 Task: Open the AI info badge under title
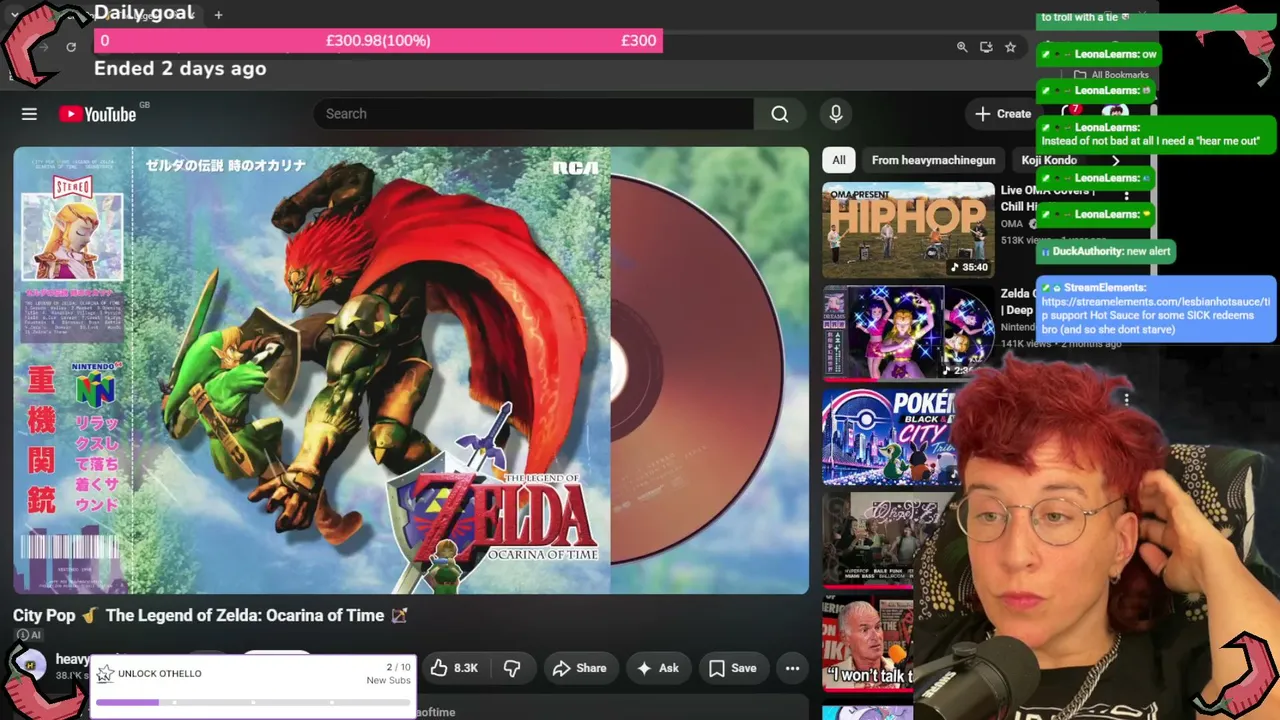pos(28,635)
